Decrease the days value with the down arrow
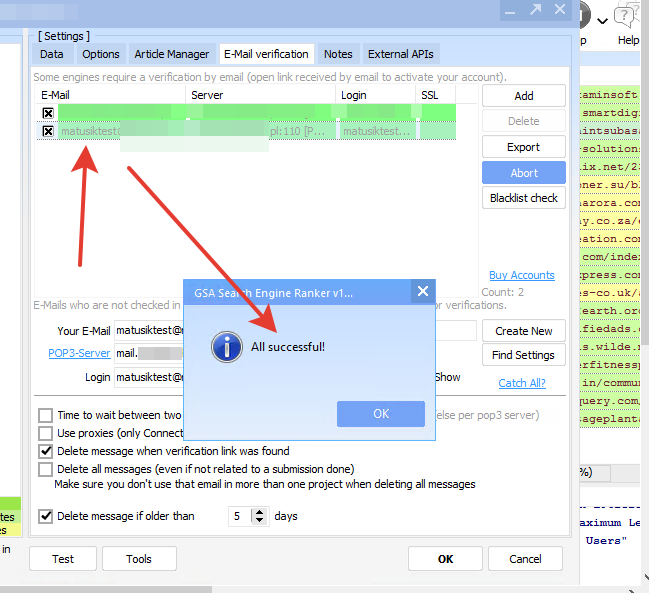The image size is (649, 593). coord(260,520)
